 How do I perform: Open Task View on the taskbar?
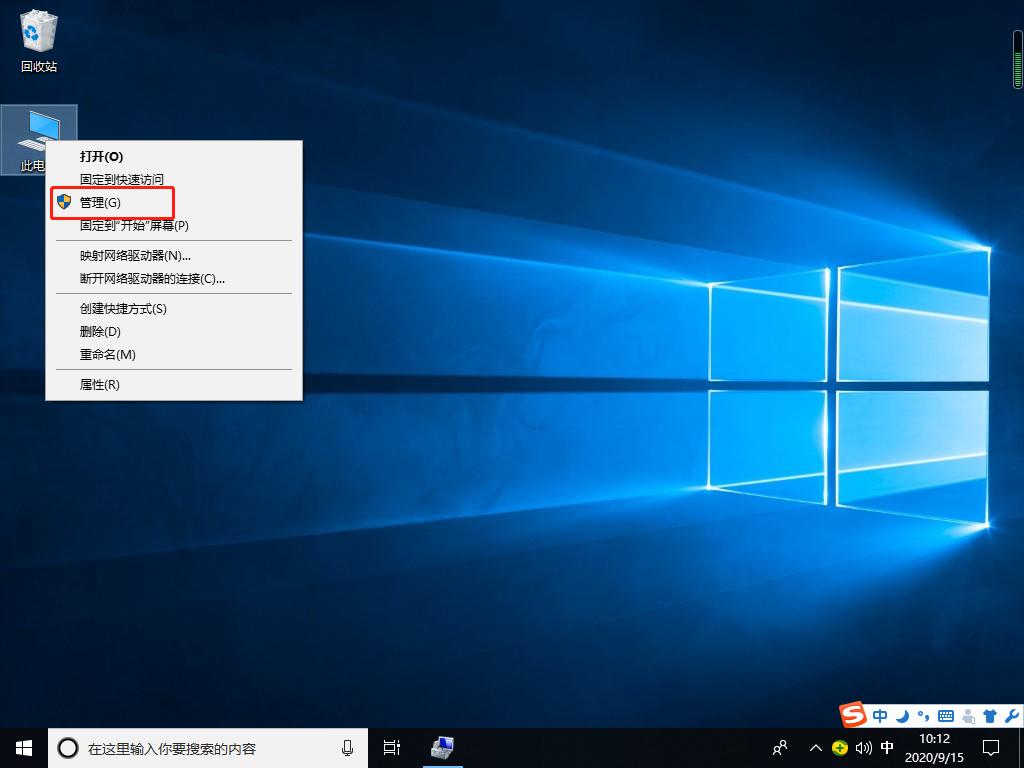coord(391,748)
